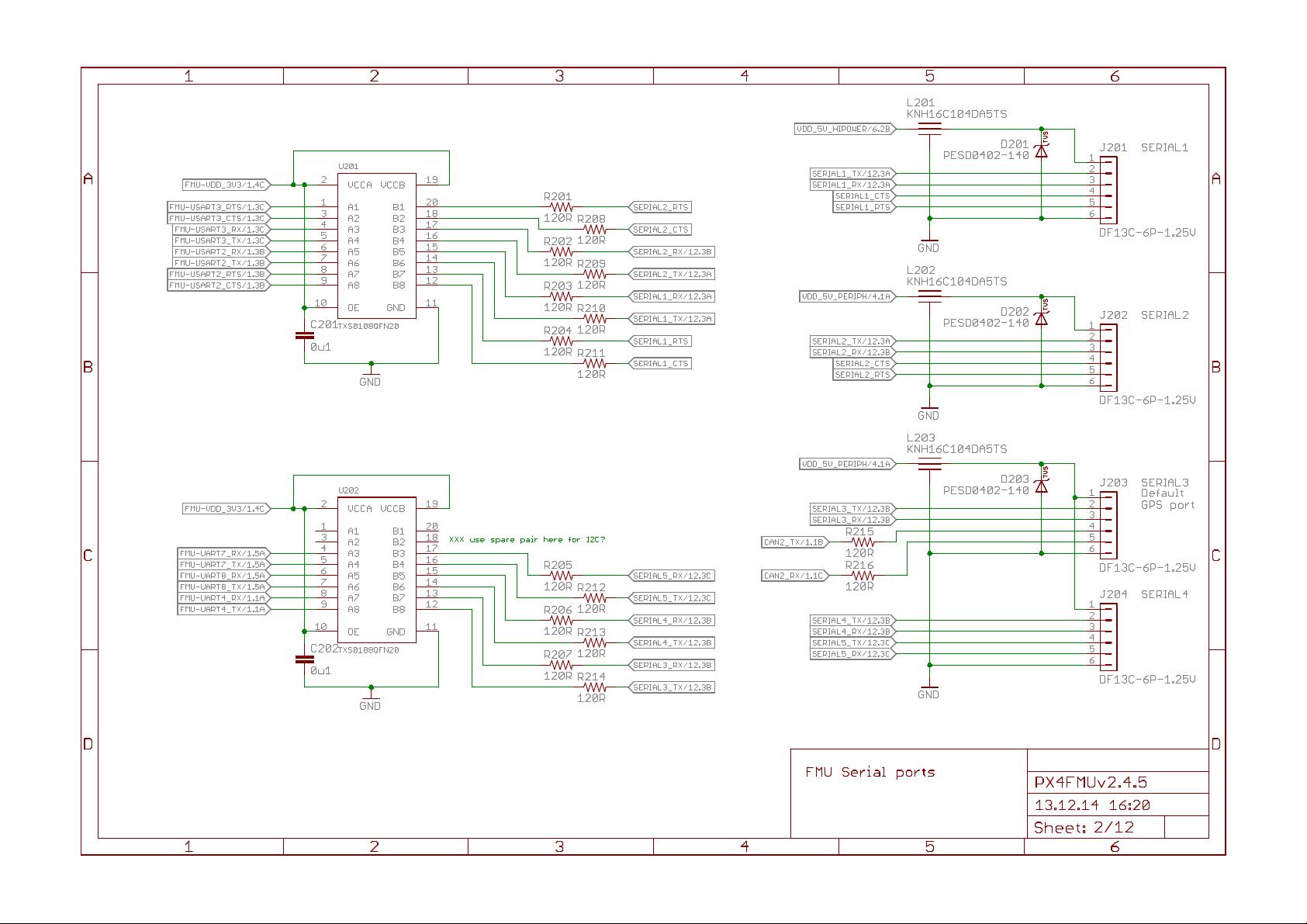1307x924 pixels.
Task: Click the L201 KNH16C104DA5TS filter symbol
Action: click(x=928, y=128)
